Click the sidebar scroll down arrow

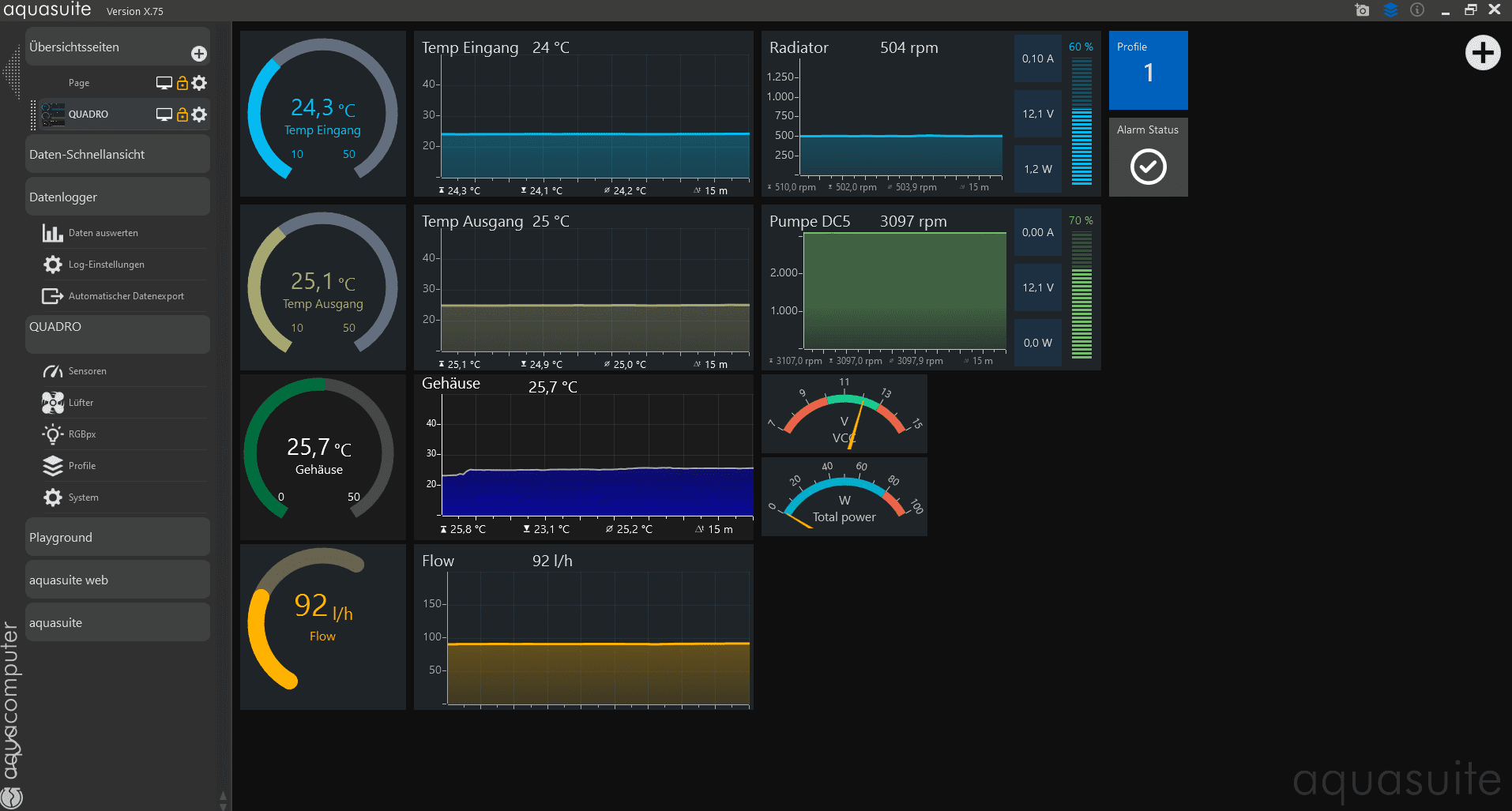(224, 805)
